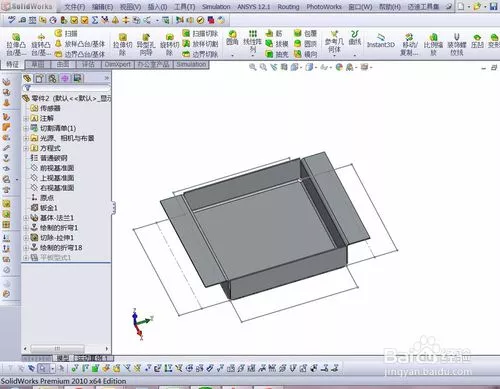Select the 右视基准面 right plane

point(52,188)
